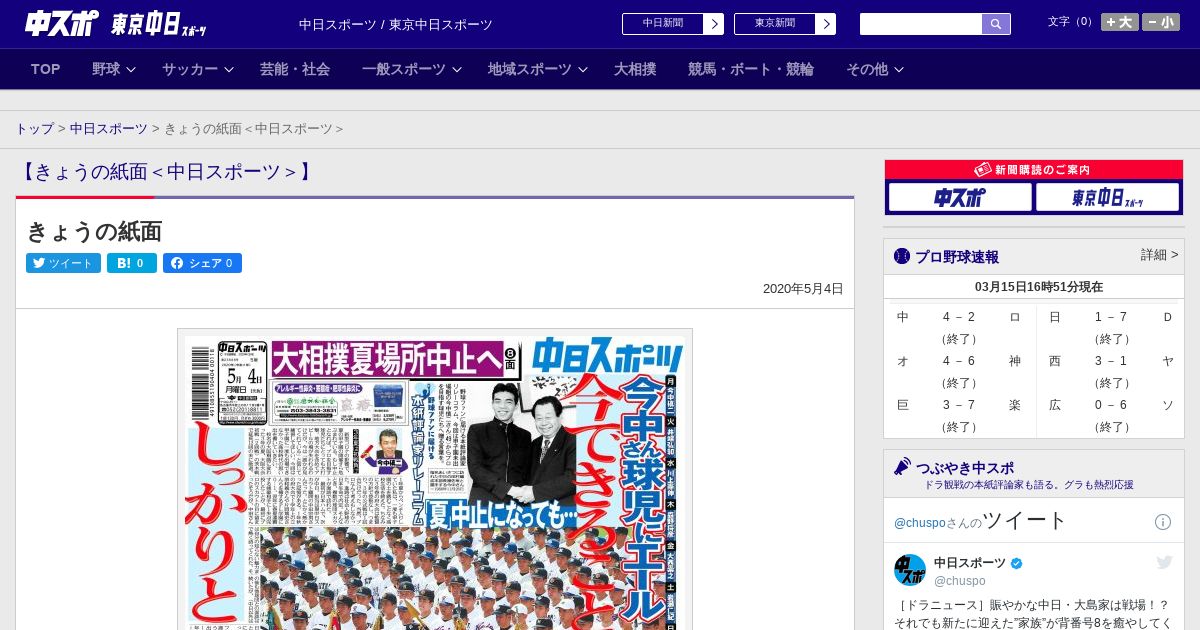
Task: Click the 中日スポーツ breadcrumb link
Action: point(109,129)
